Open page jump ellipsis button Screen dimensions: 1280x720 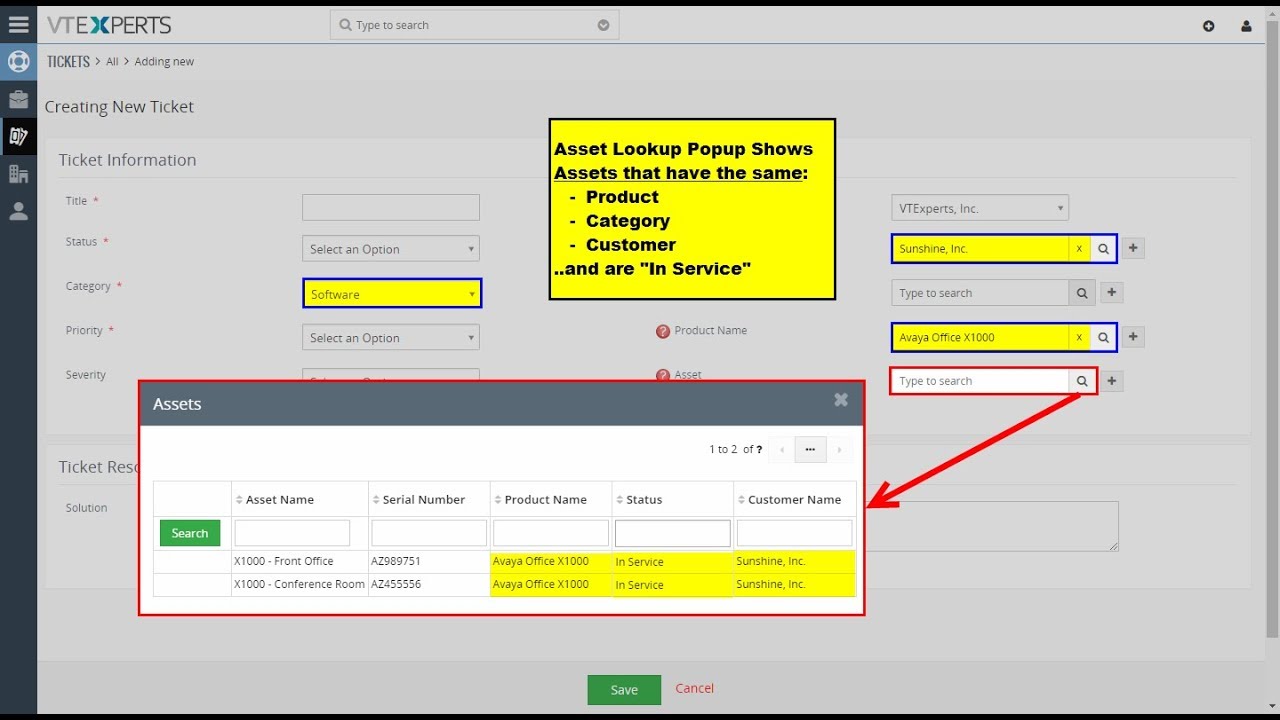[x=810, y=450]
